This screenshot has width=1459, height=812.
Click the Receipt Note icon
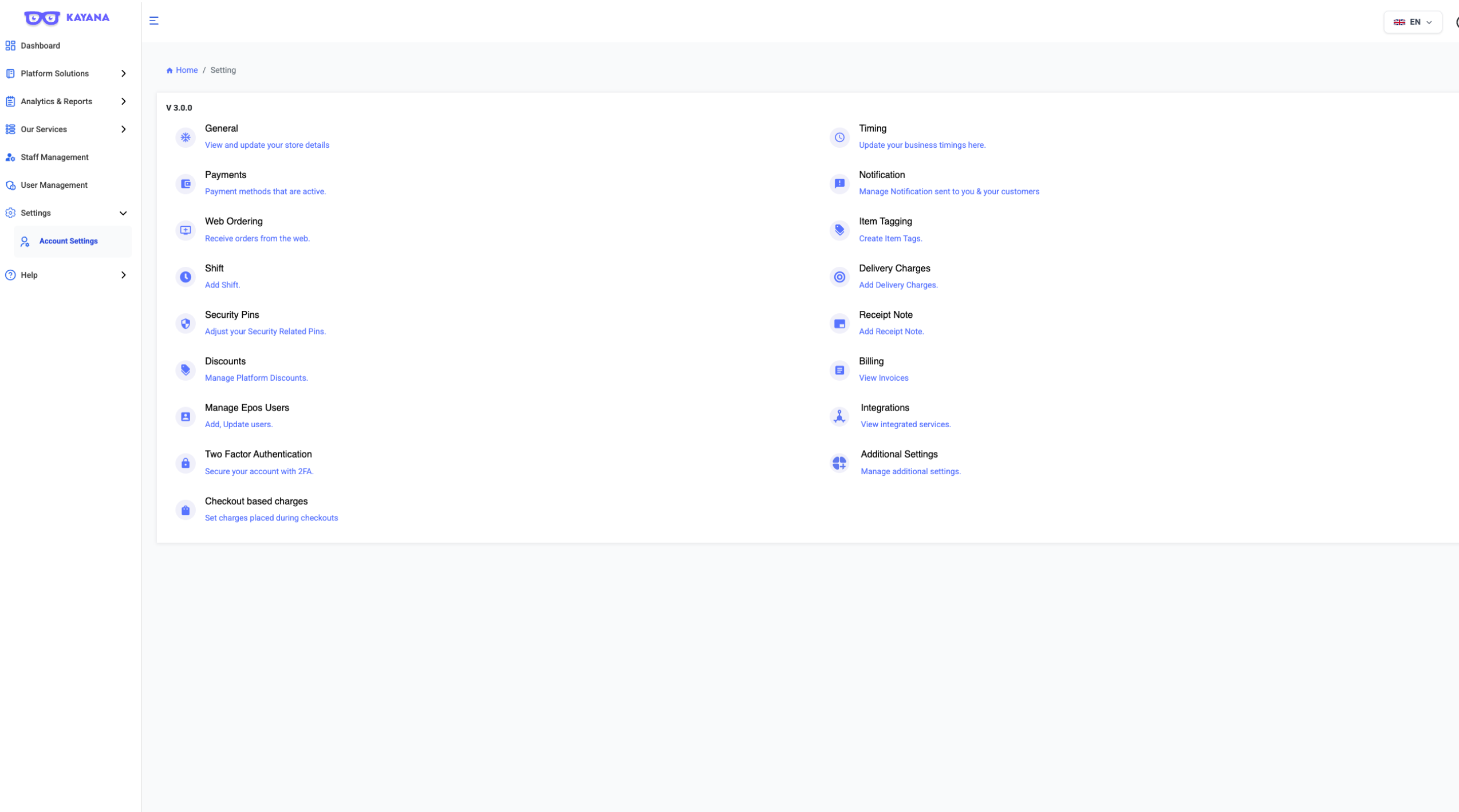[839, 324]
